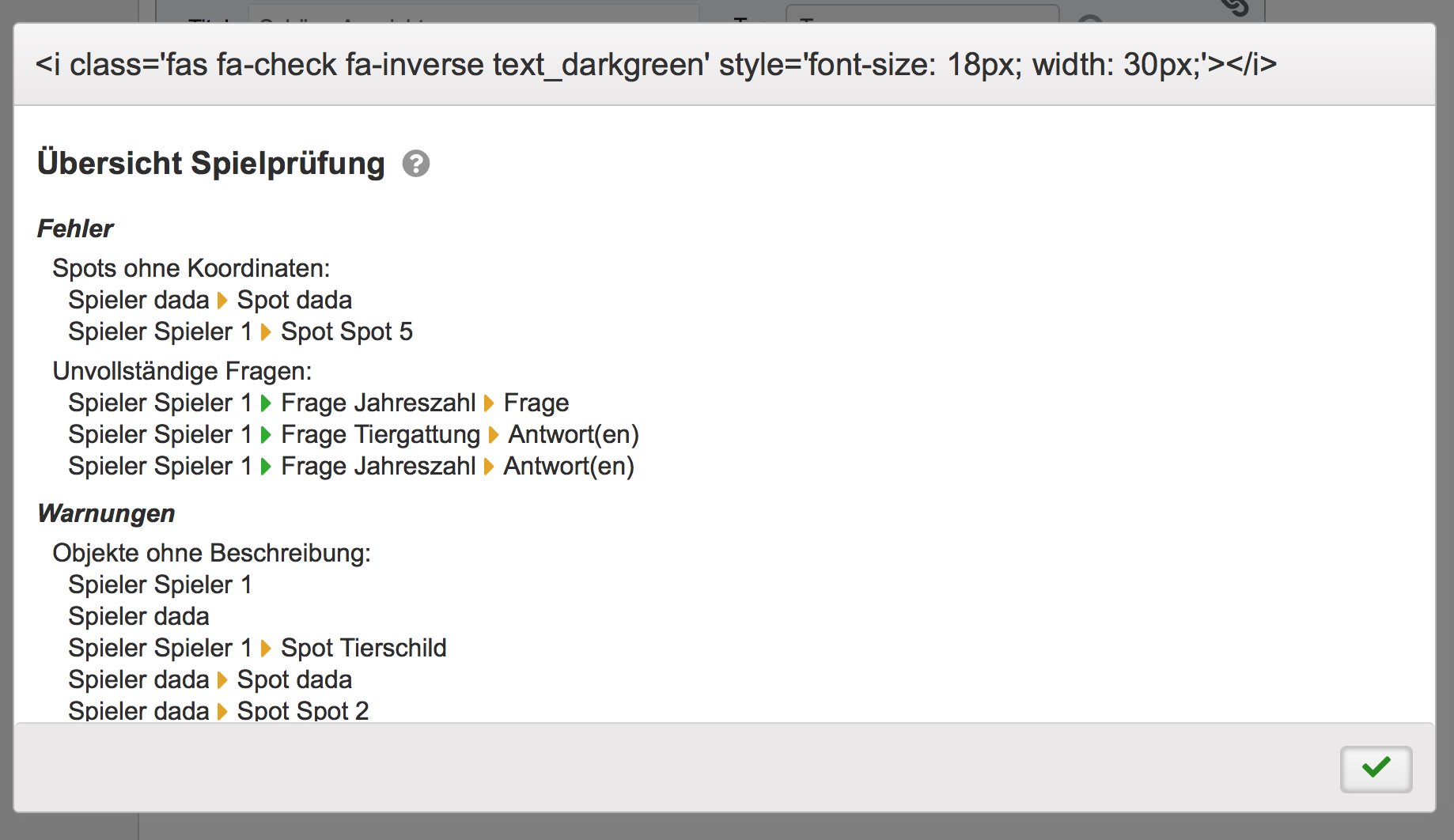Click the Warnungen section heading
This screenshot has height=840, width=1454.
click(x=106, y=513)
